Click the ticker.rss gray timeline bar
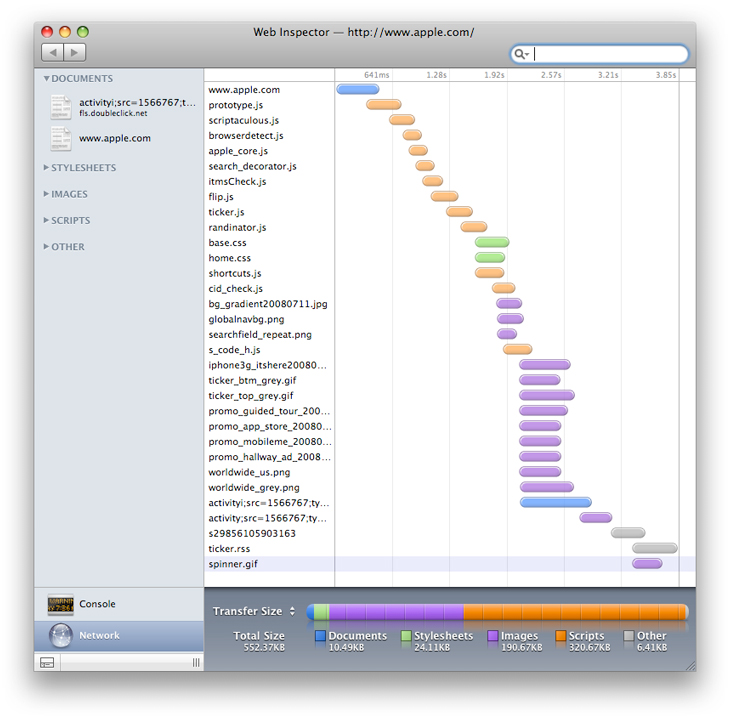Viewport: 731px width, 719px height. 655,548
